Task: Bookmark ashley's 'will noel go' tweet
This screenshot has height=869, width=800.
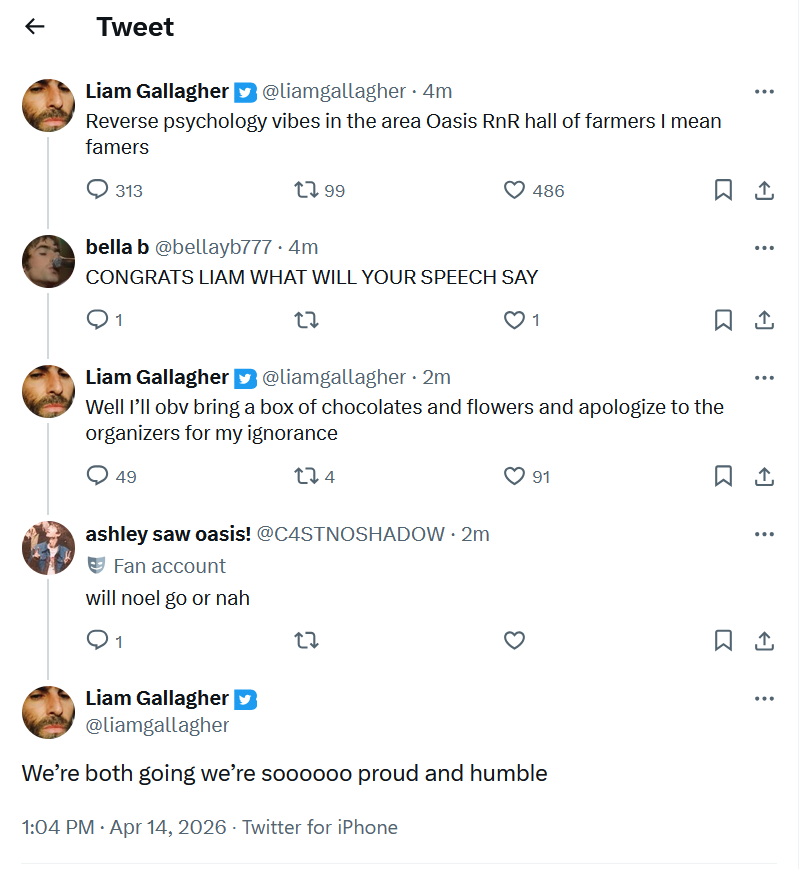Action: (723, 640)
